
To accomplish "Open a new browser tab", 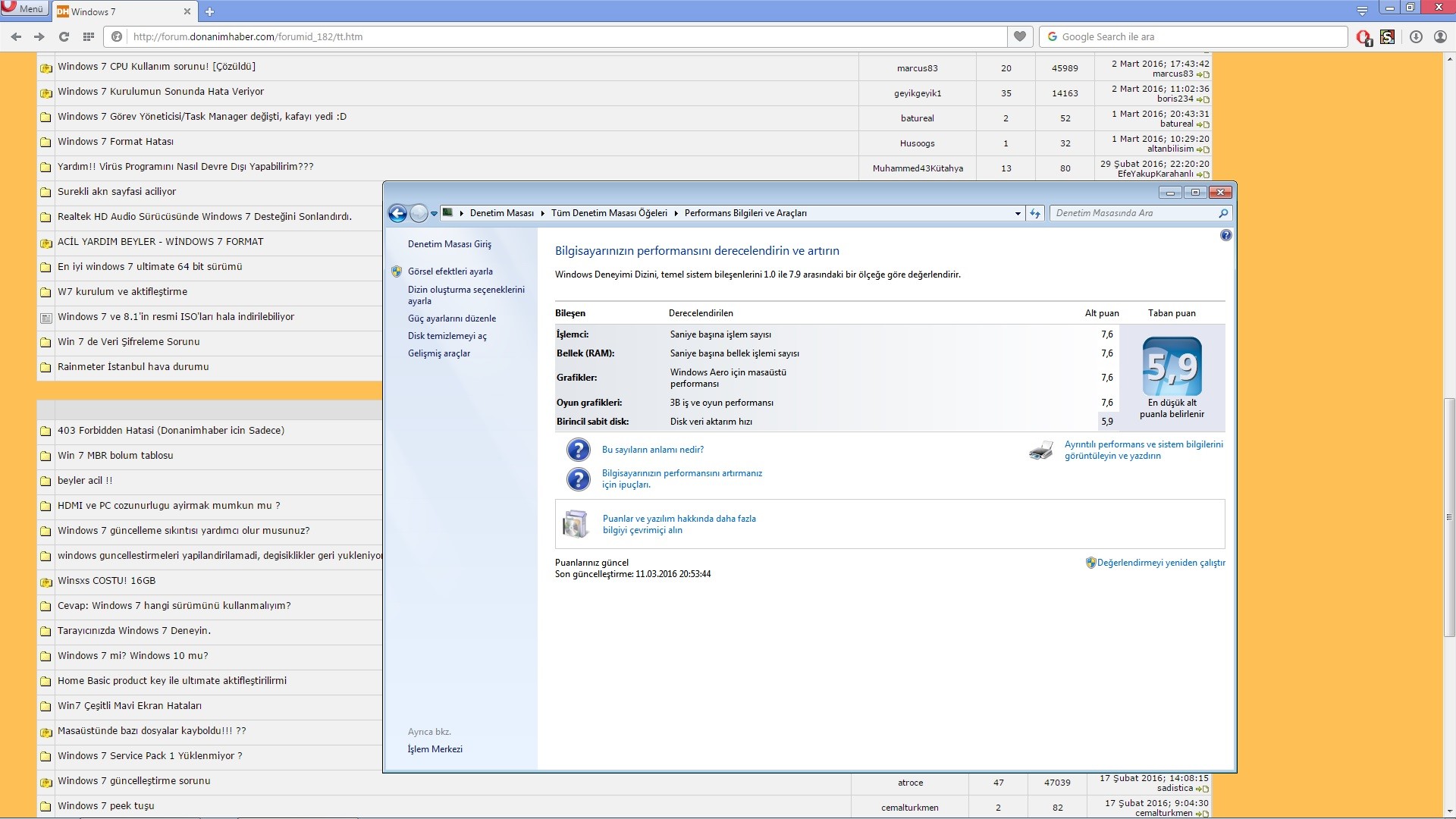I will pyautogui.click(x=210, y=11).
